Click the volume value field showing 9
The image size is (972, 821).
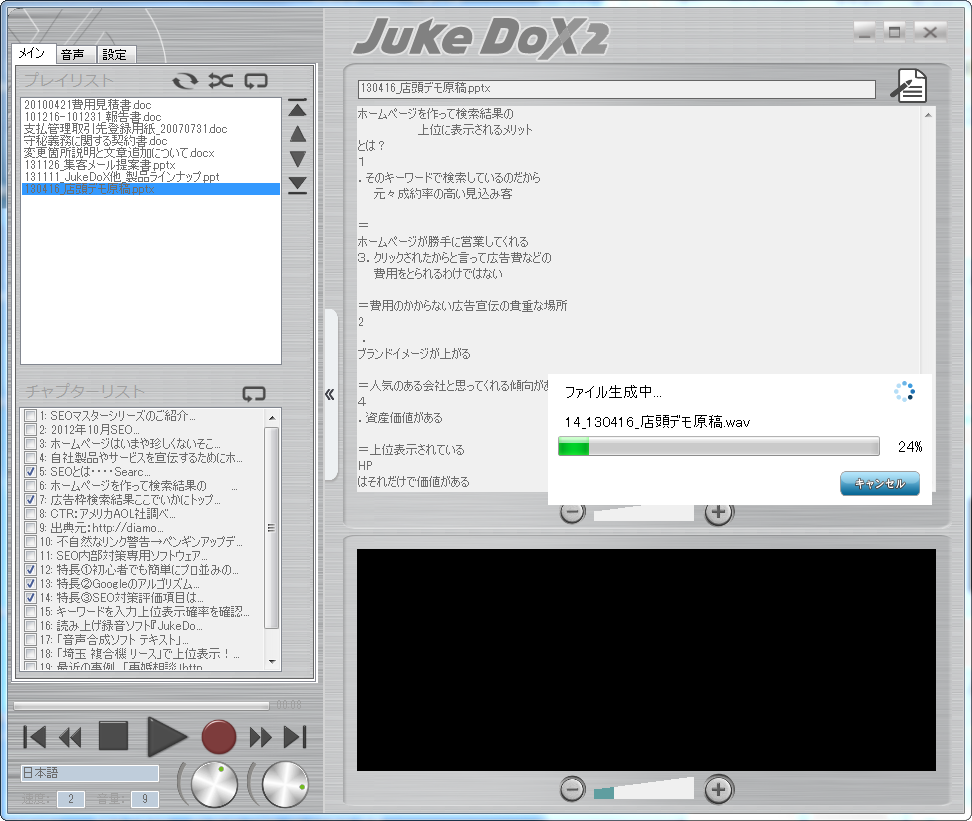point(144,799)
